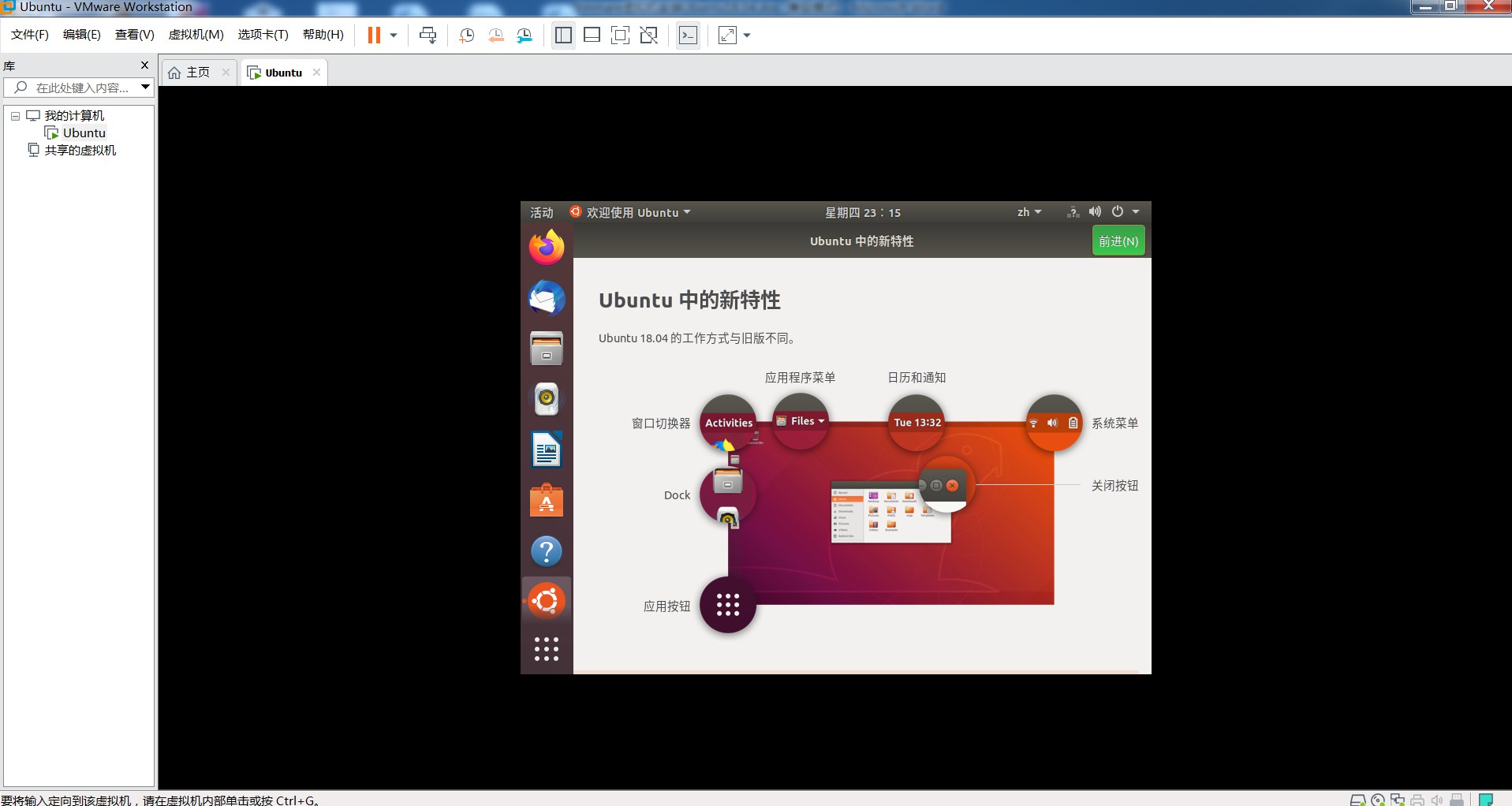Open Ubuntu Software from the dock

click(x=547, y=501)
